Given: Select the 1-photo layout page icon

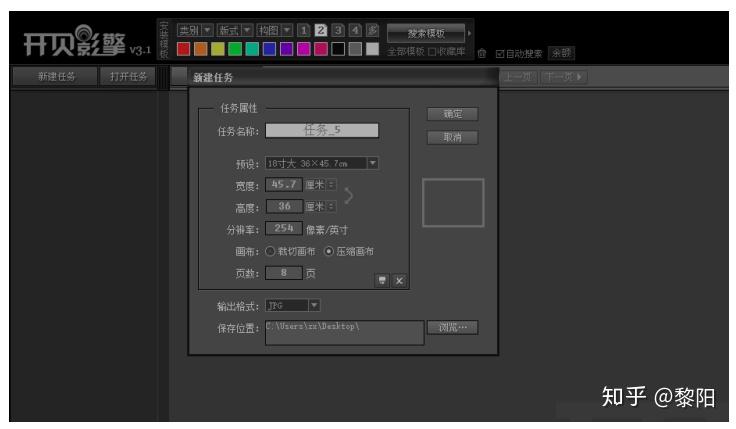Looking at the screenshot, I should click(304, 31).
